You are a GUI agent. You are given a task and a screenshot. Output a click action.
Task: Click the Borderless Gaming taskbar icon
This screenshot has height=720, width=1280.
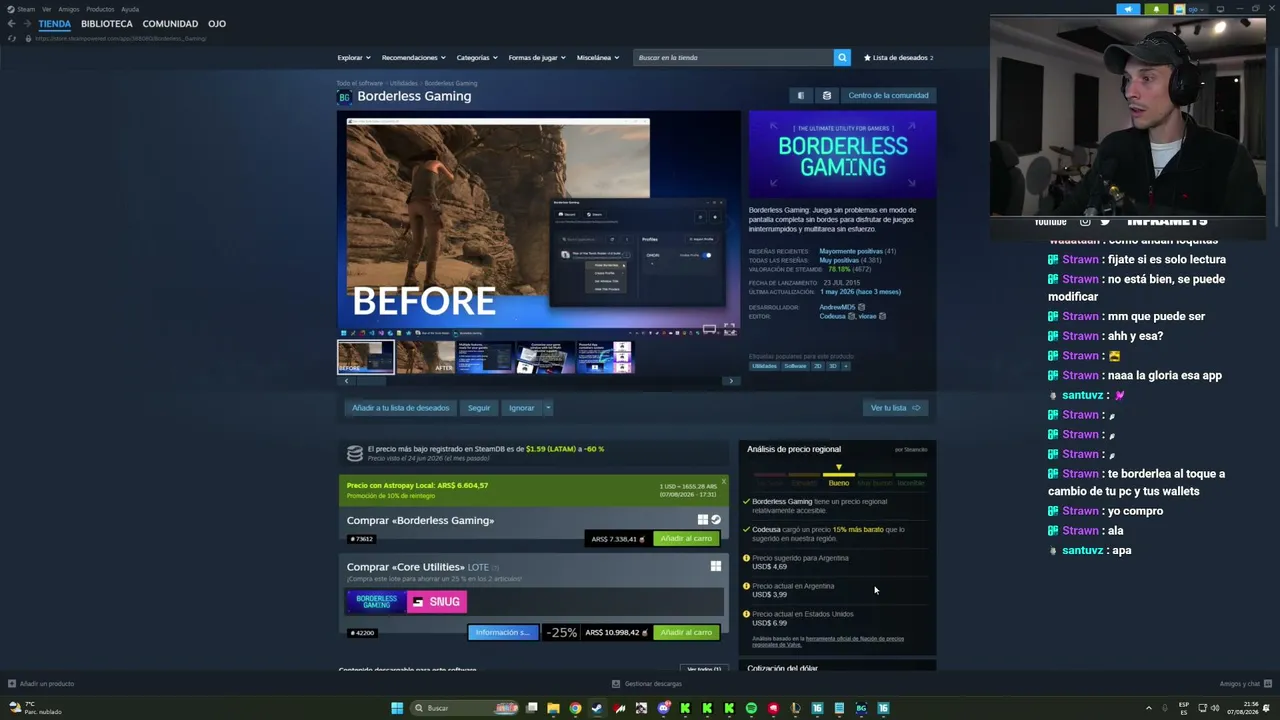[x=861, y=708]
